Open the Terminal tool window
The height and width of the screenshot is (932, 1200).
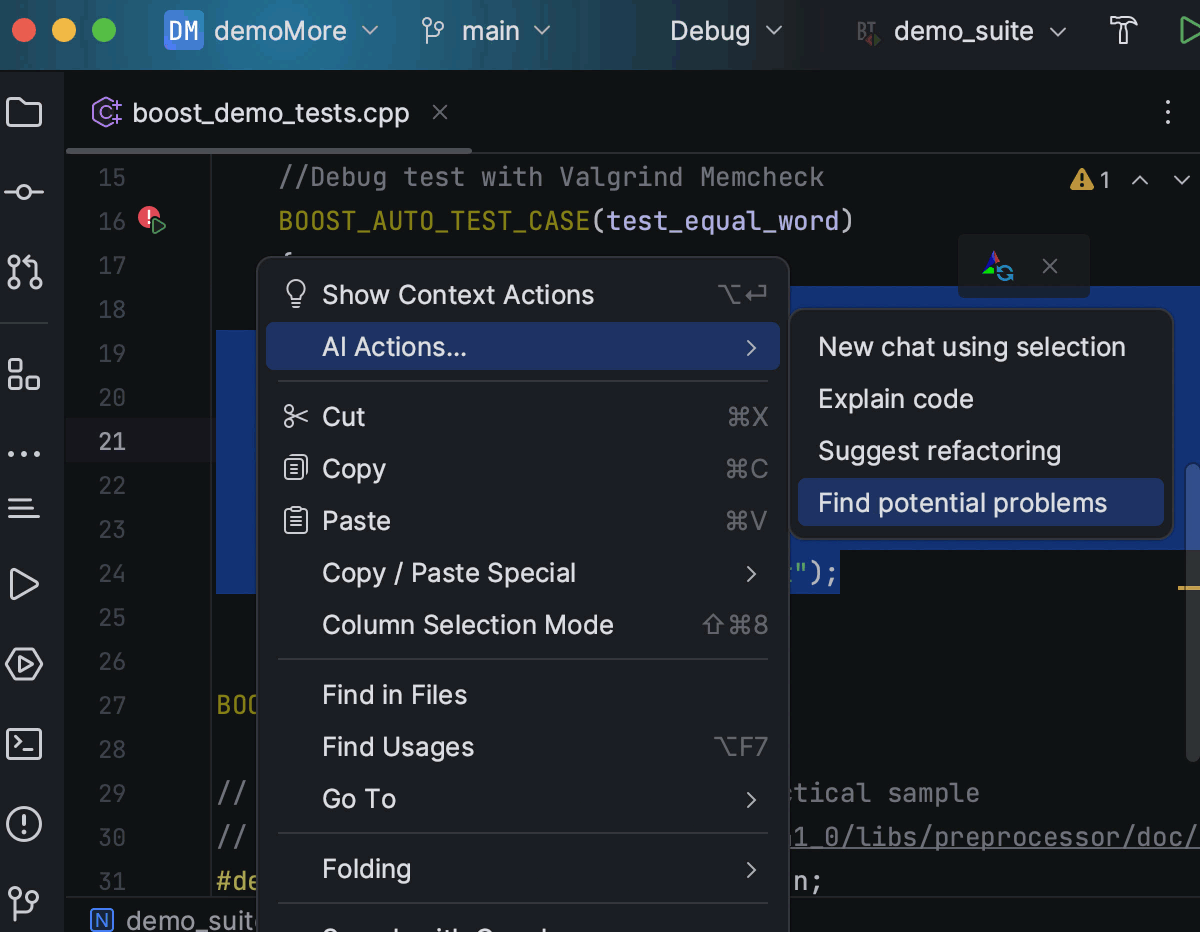(24, 744)
